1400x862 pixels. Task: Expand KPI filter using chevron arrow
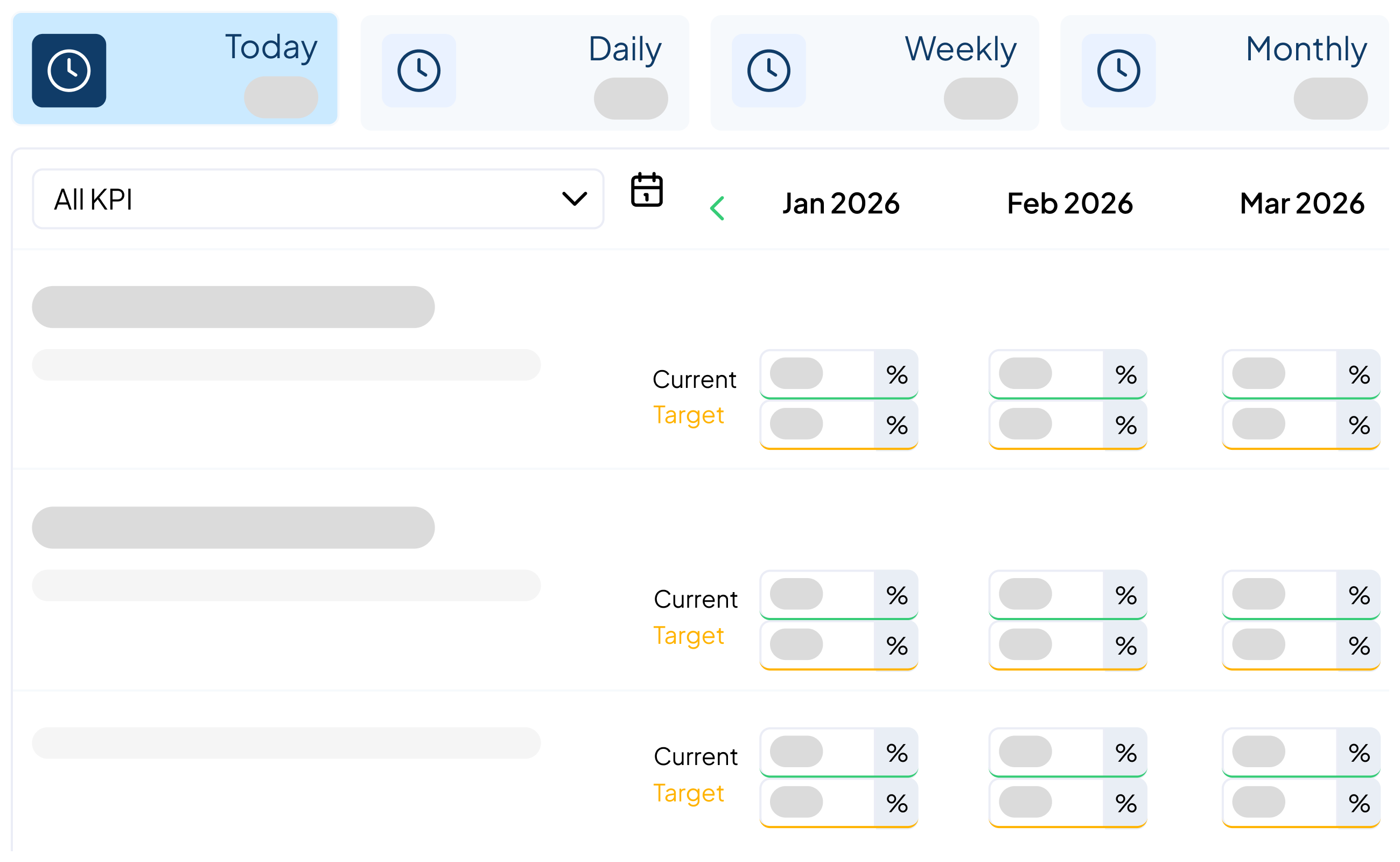(x=575, y=199)
